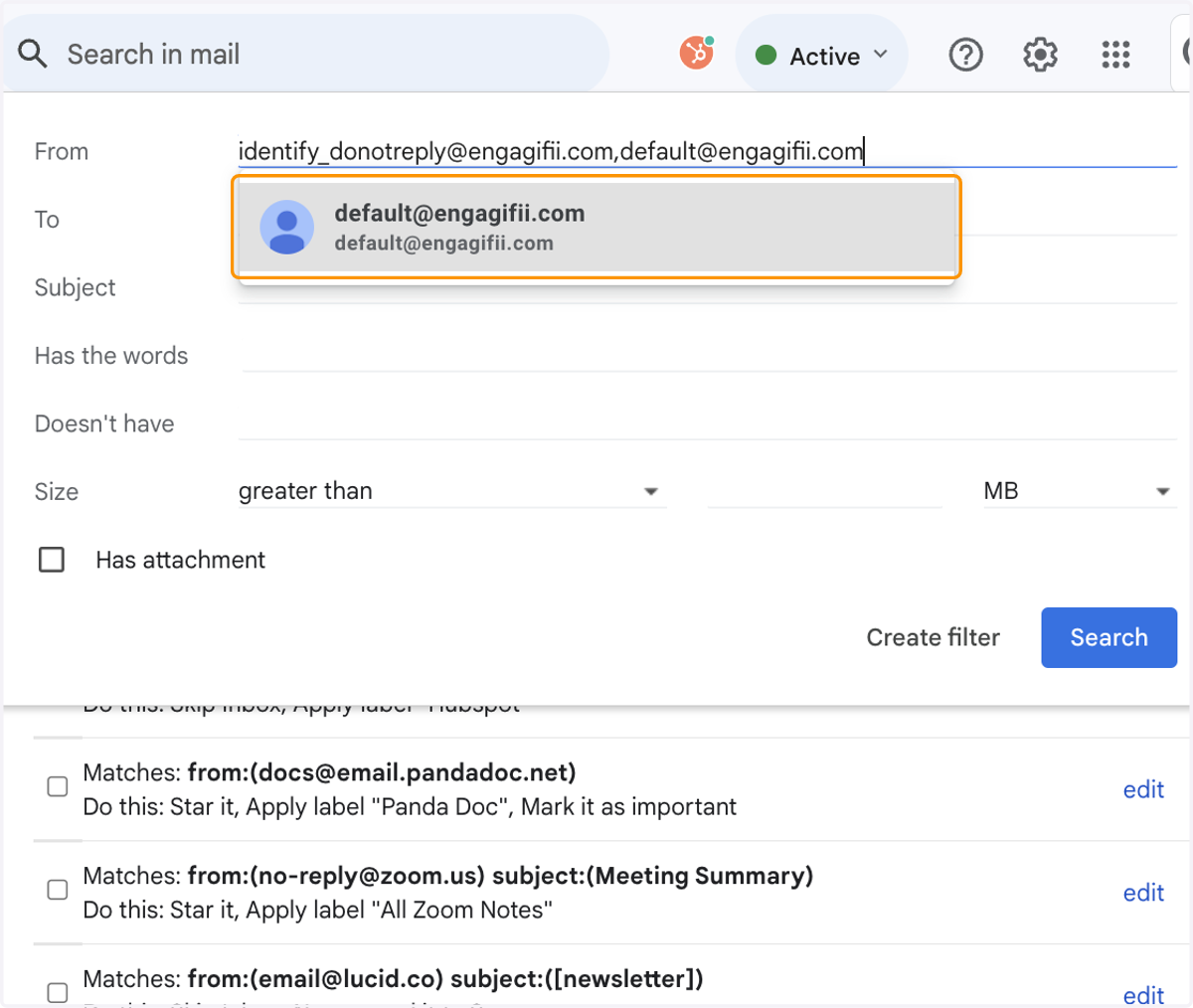This screenshot has width=1193, height=1008.
Task: Click the Subject label
Action: [75, 287]
